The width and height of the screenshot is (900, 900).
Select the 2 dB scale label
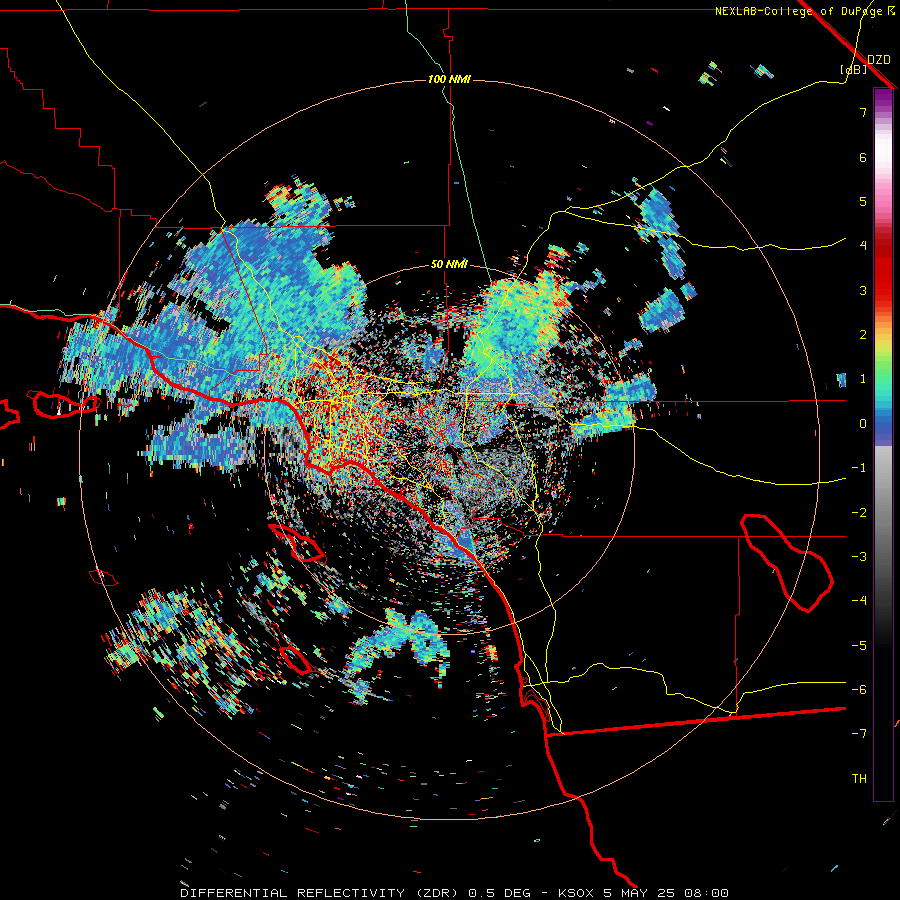(x=863, y=335)
